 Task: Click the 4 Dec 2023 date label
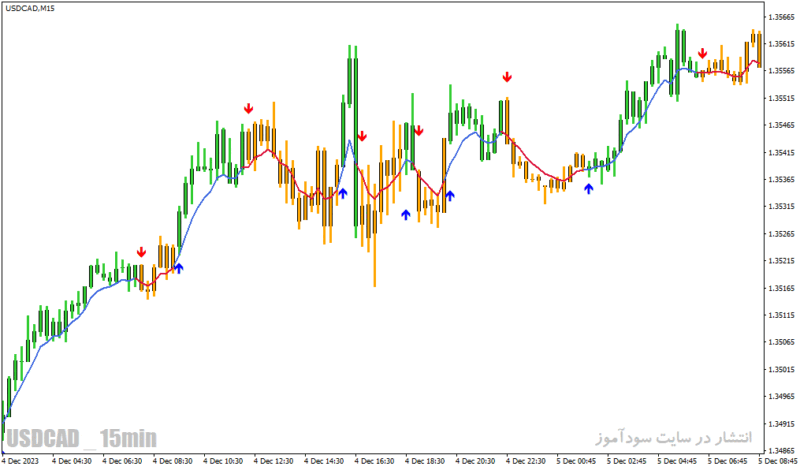(x=20, y=461)
